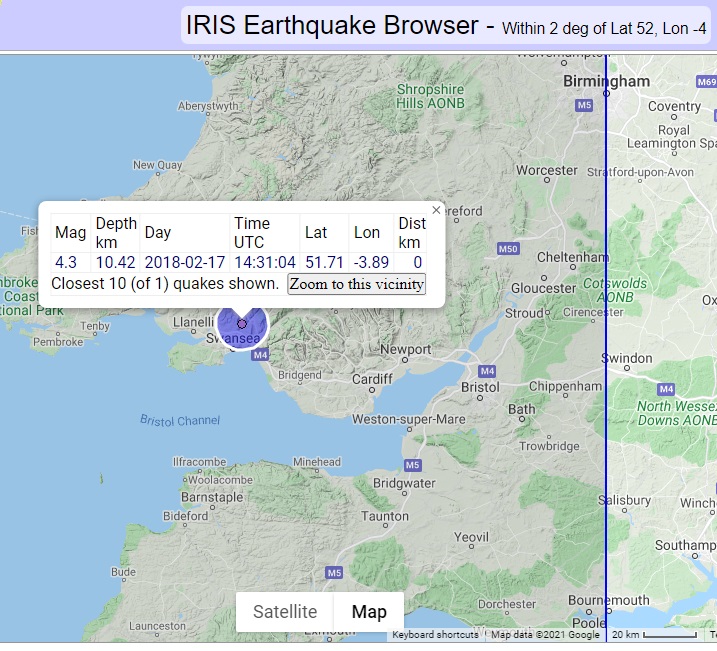The height and width of the screenshot is (651, 717).
Task: Click the Mag column header
Action: (x=70, y=232)
